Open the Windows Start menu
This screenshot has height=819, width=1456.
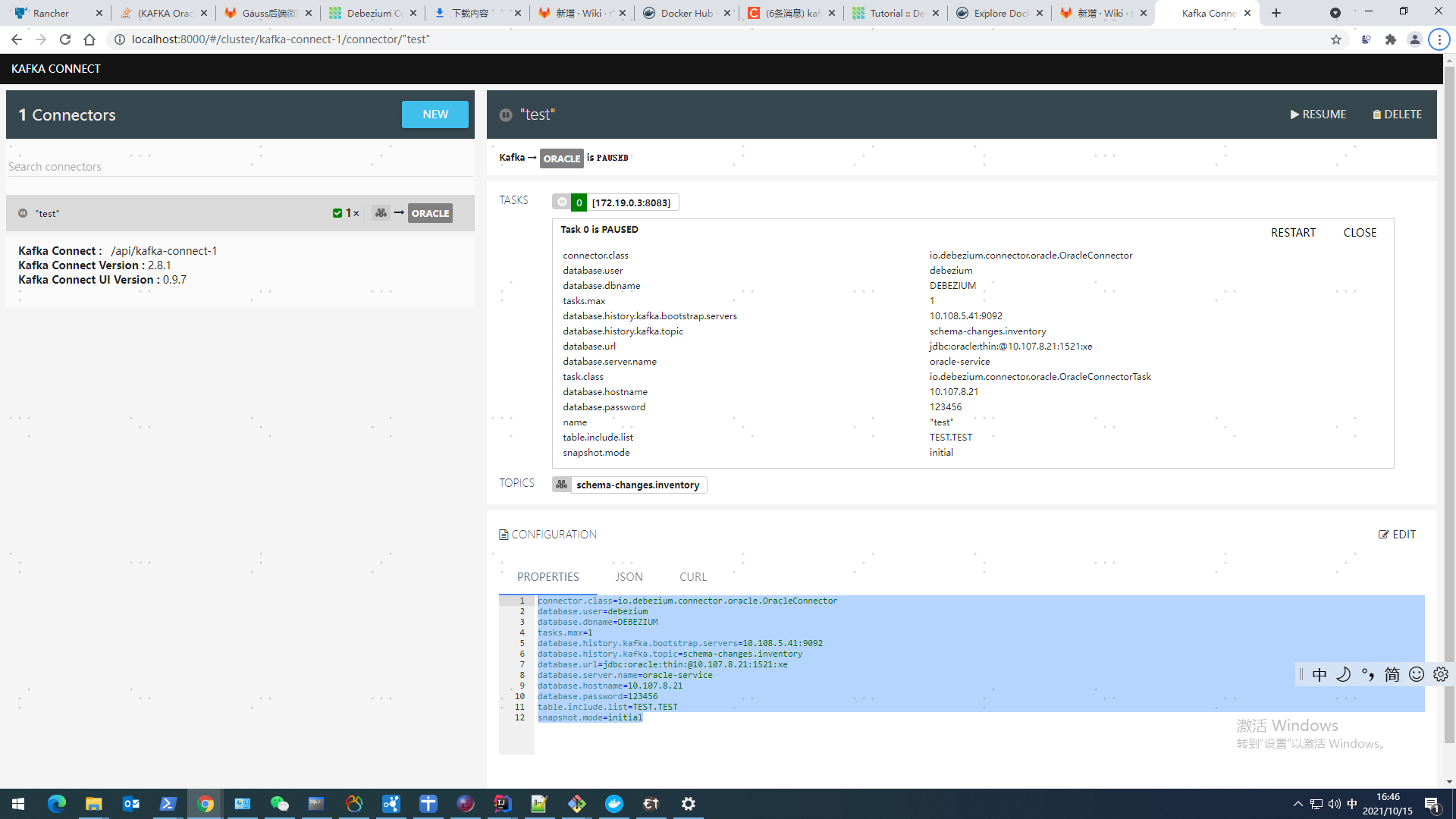point(18,804)
